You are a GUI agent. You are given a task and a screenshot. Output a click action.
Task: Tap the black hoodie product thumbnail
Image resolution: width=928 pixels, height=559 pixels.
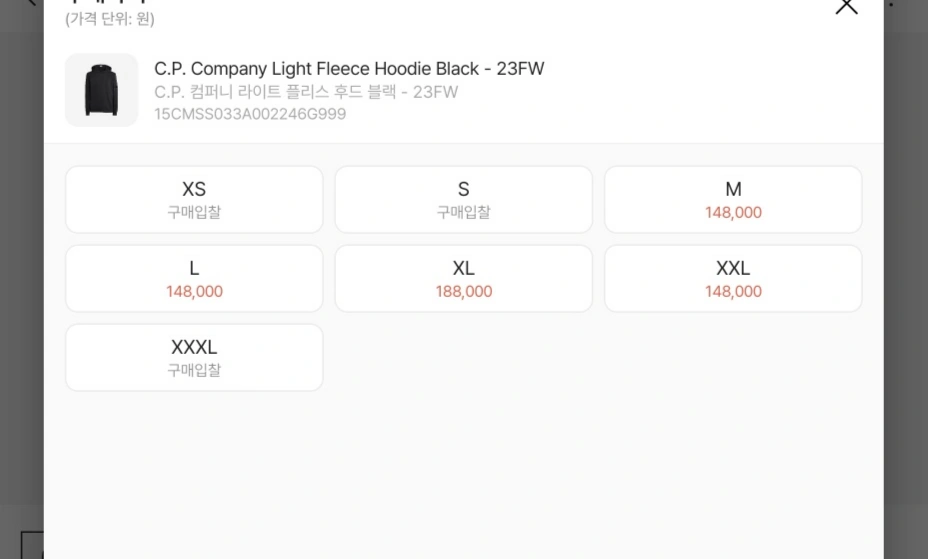(x=101, y=90)
